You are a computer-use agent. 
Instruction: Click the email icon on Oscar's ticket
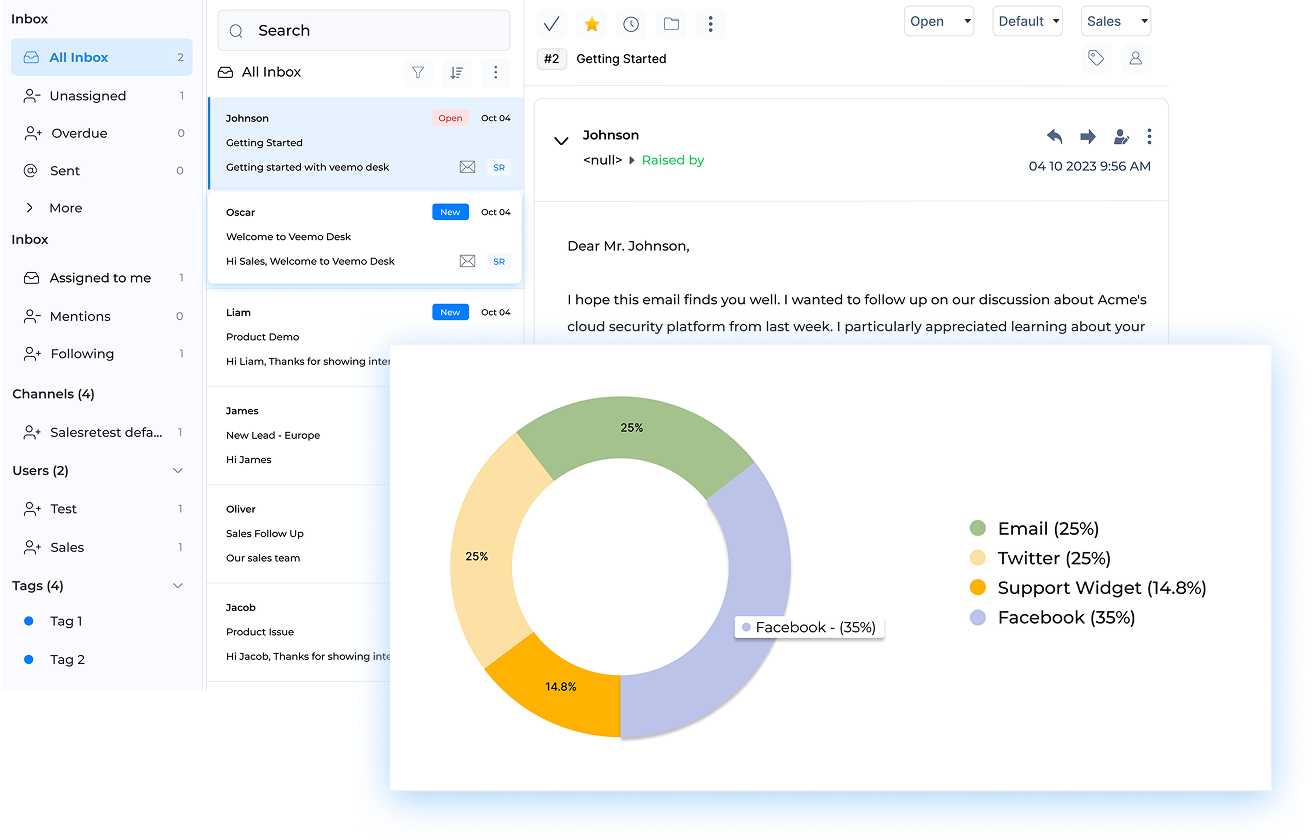tap(467, 261)
